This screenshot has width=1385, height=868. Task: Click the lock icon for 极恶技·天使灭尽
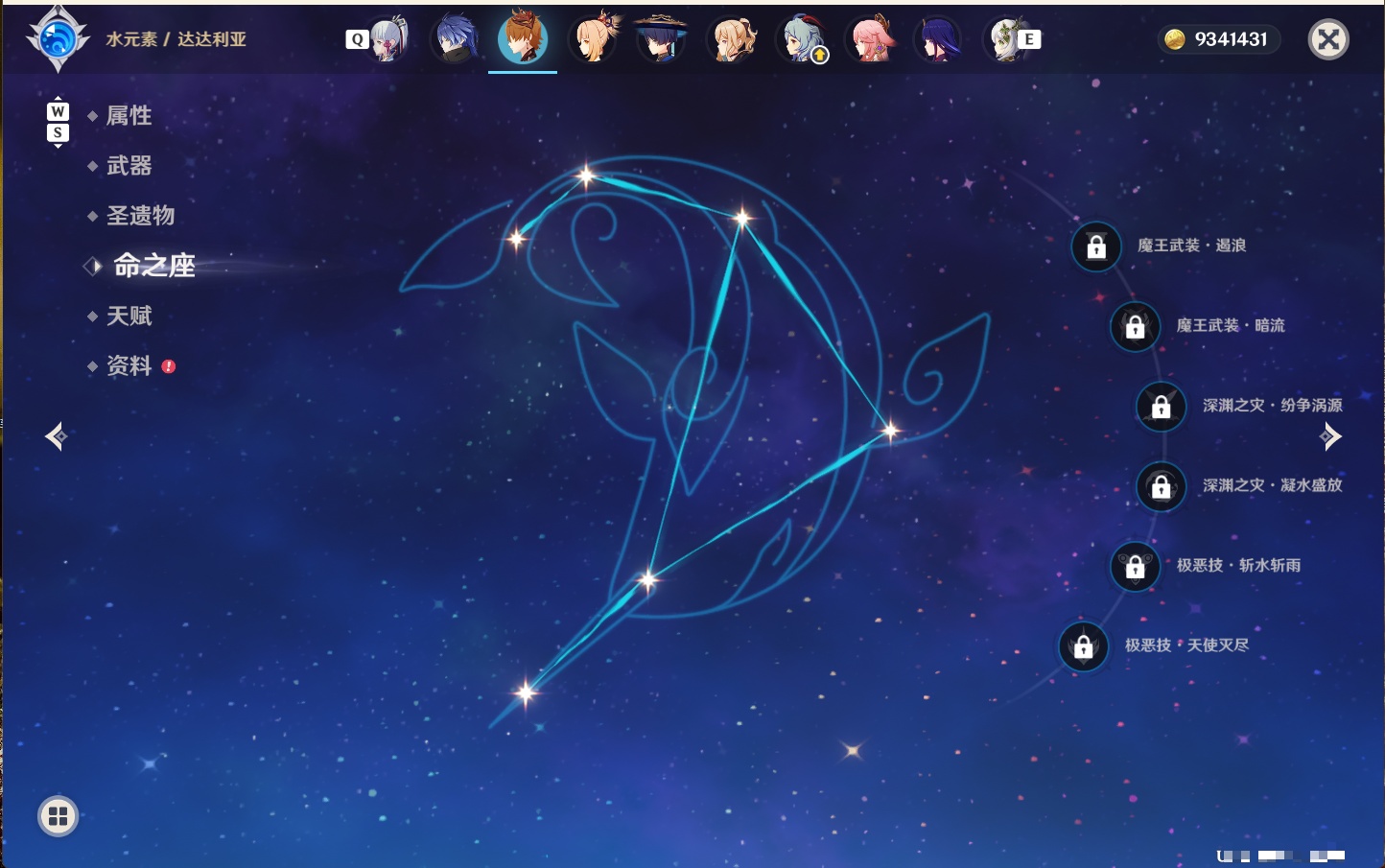(1083, 645)
